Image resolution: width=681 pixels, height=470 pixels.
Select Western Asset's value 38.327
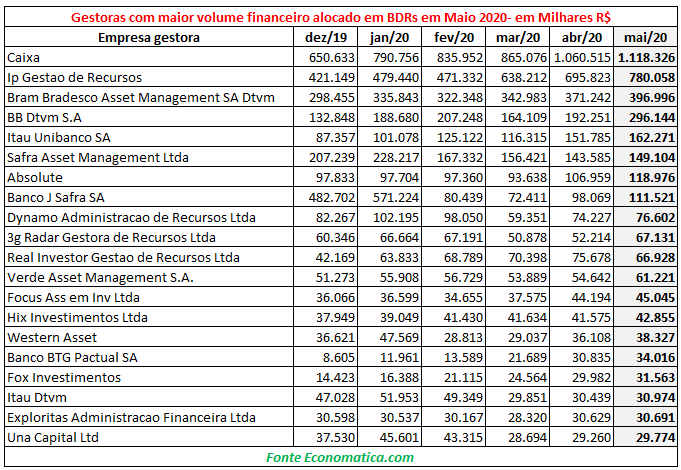[655, 337]
